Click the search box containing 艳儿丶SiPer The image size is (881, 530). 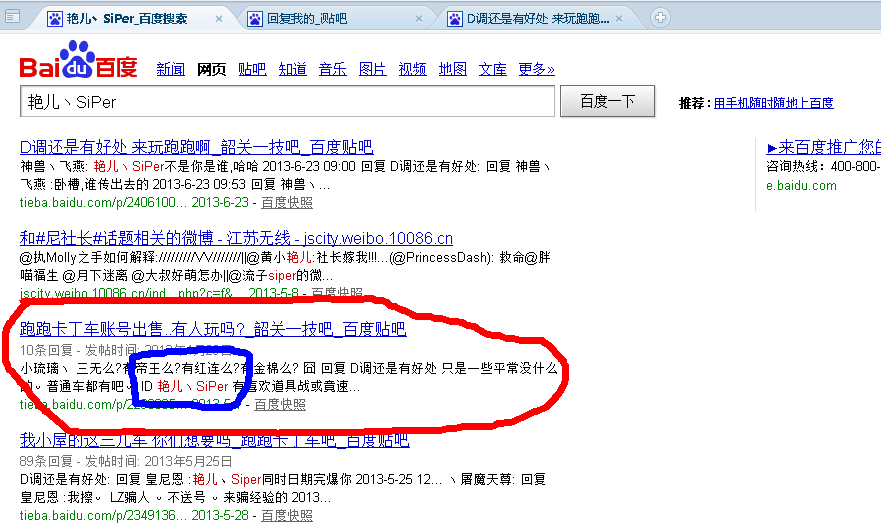(287, 101)
